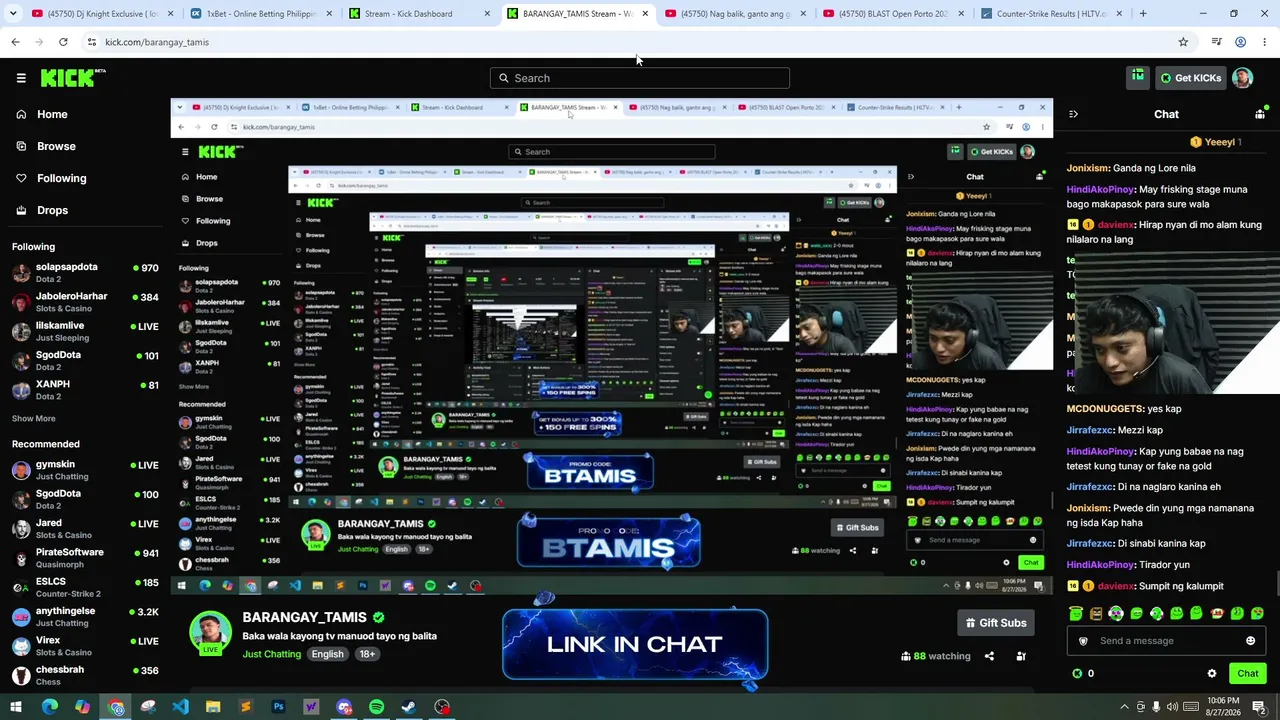Open File Explorer from the taskbar
Image resolution: width=1280 pixels, height=720 pixels.
click(x=213, y=707)
